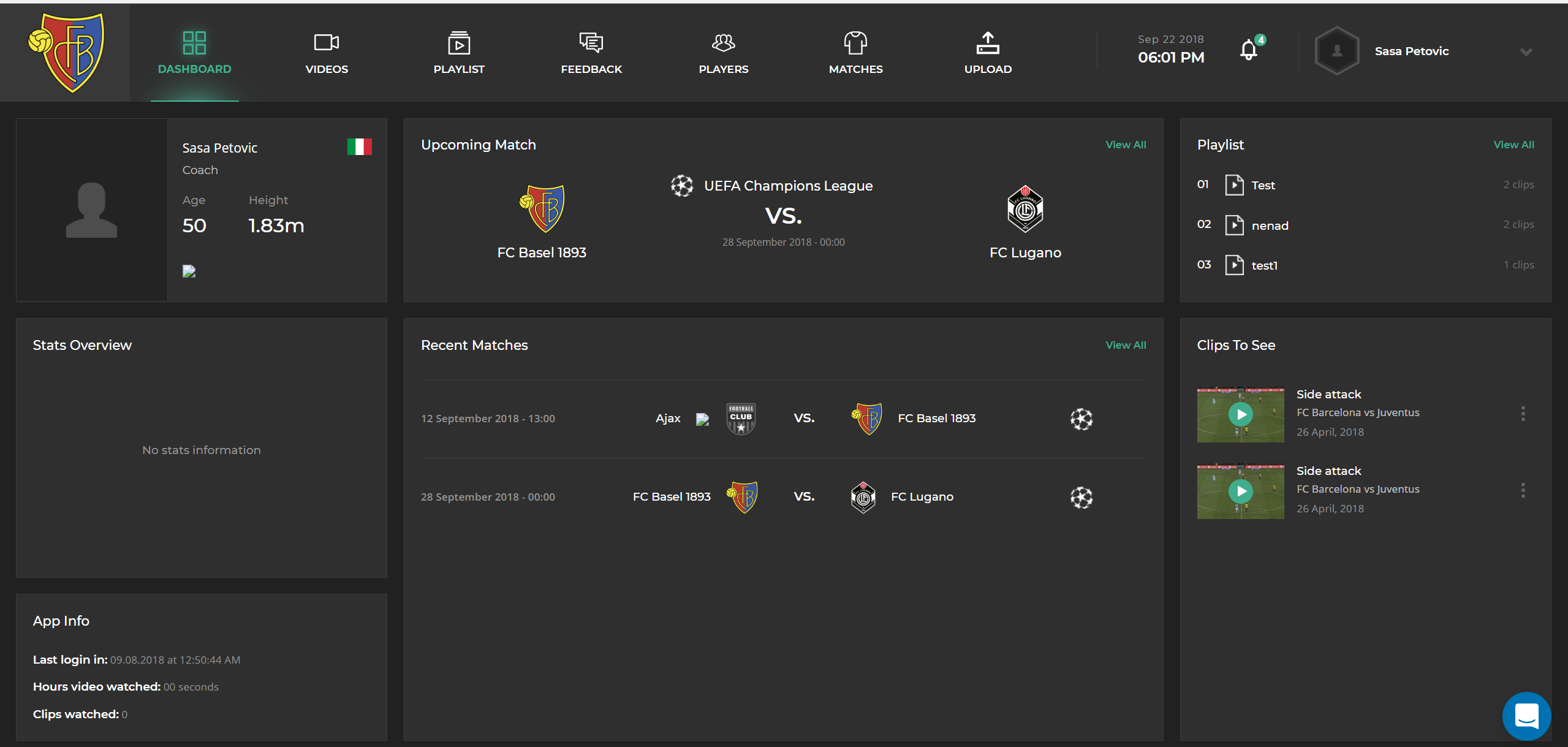Screen dimensions: 1568x747
Task: Click the FC Lugano crest in Upcoming Match
Action: (x=1025, y=209)
